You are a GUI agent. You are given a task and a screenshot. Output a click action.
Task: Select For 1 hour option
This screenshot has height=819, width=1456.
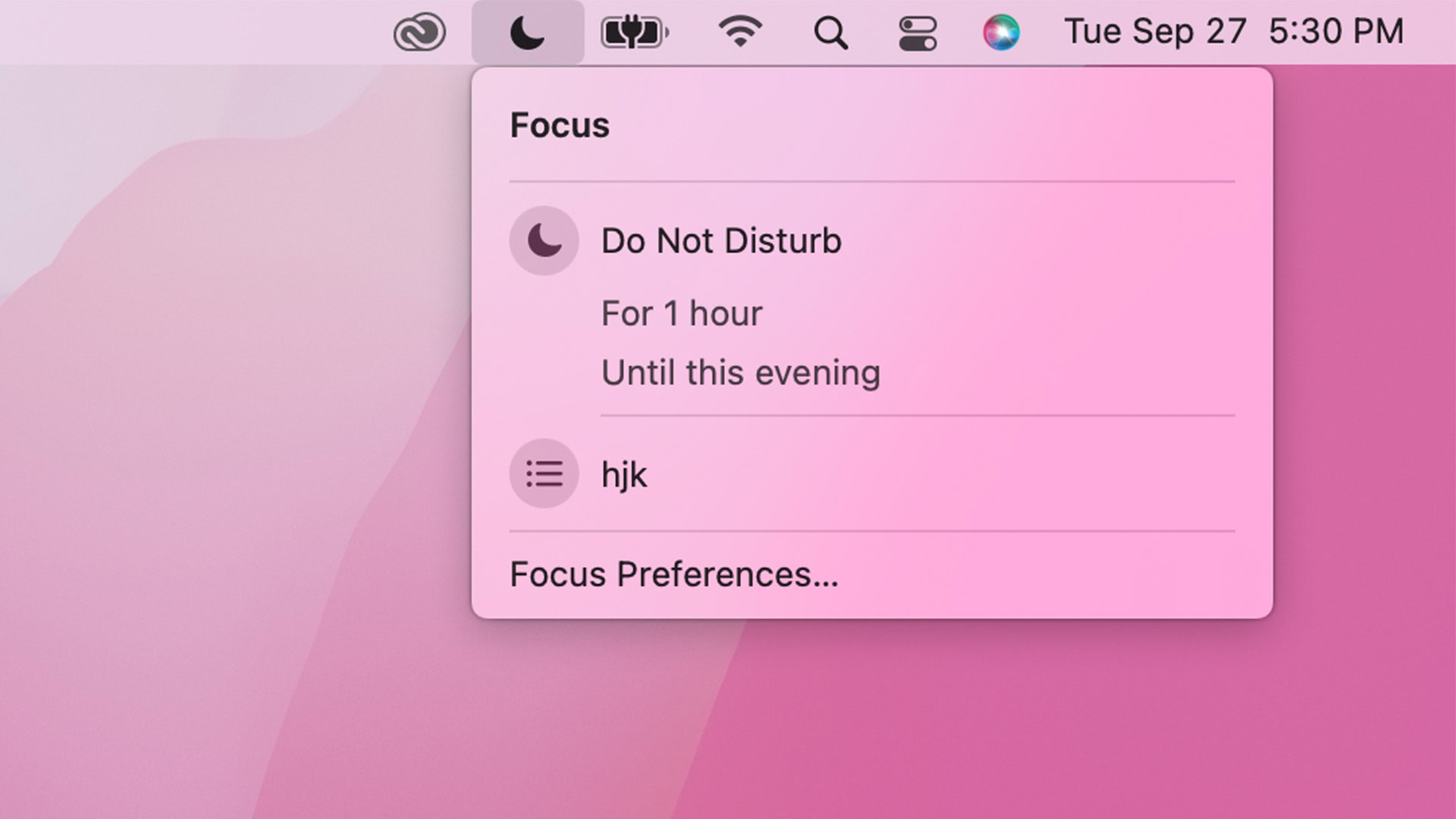point(681,313)
